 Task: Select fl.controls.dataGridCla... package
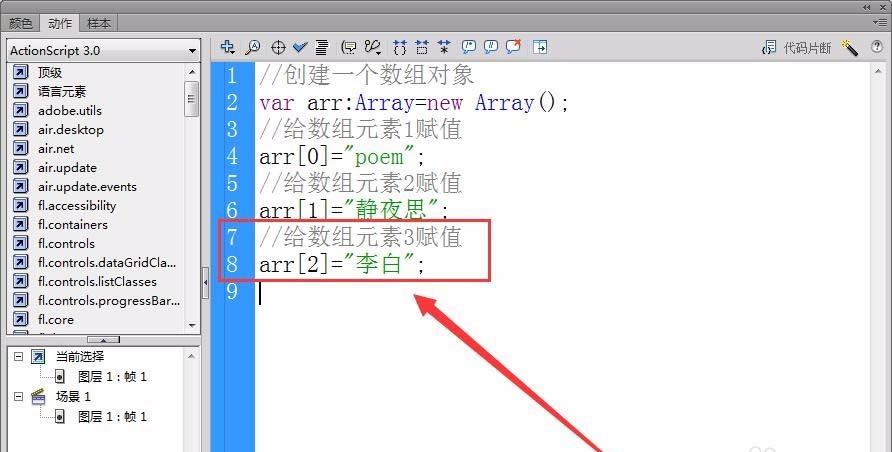107,263
